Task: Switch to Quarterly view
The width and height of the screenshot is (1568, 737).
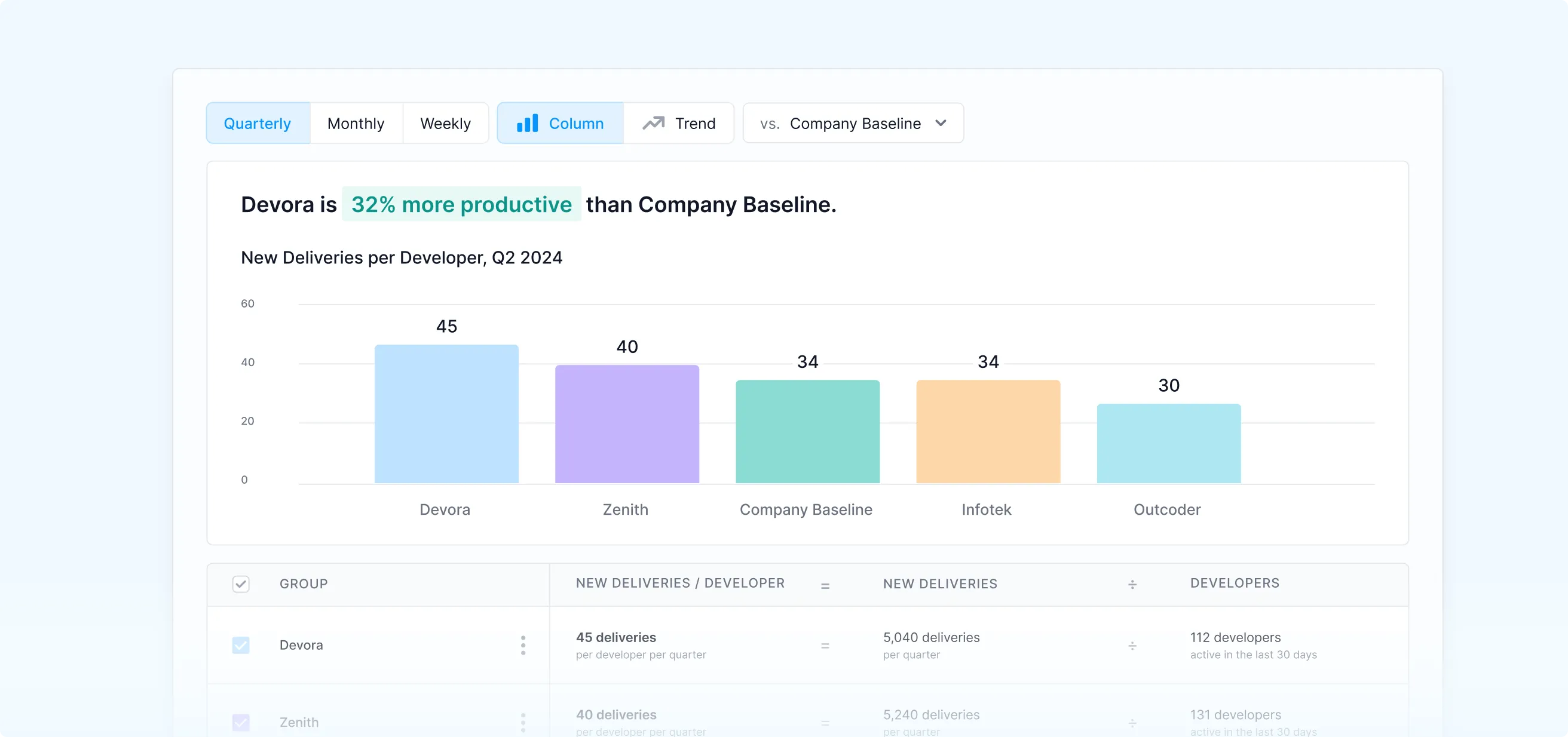Action: click(258, 123)
